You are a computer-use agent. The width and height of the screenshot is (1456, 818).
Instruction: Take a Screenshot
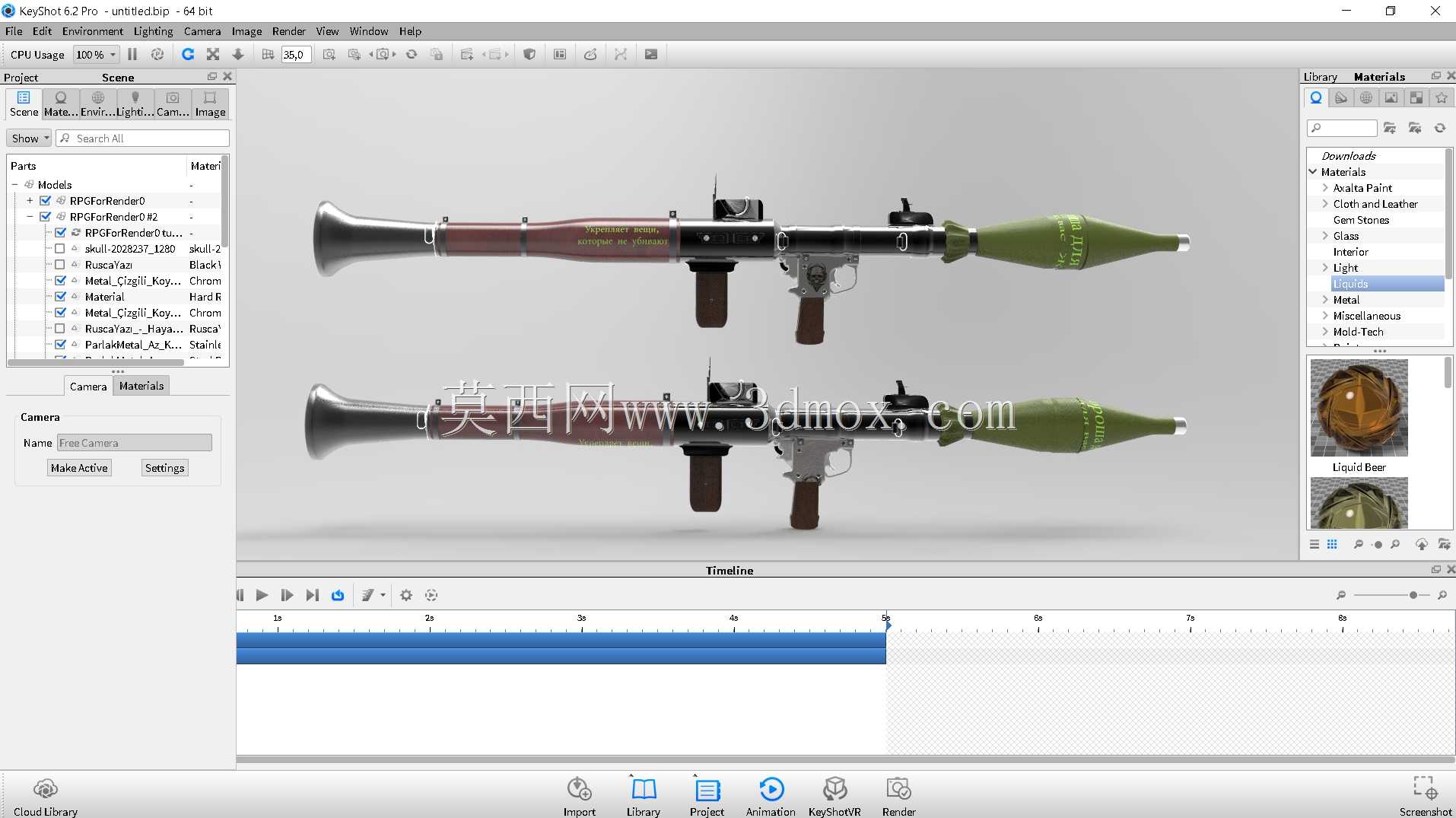click(1425, 796)
